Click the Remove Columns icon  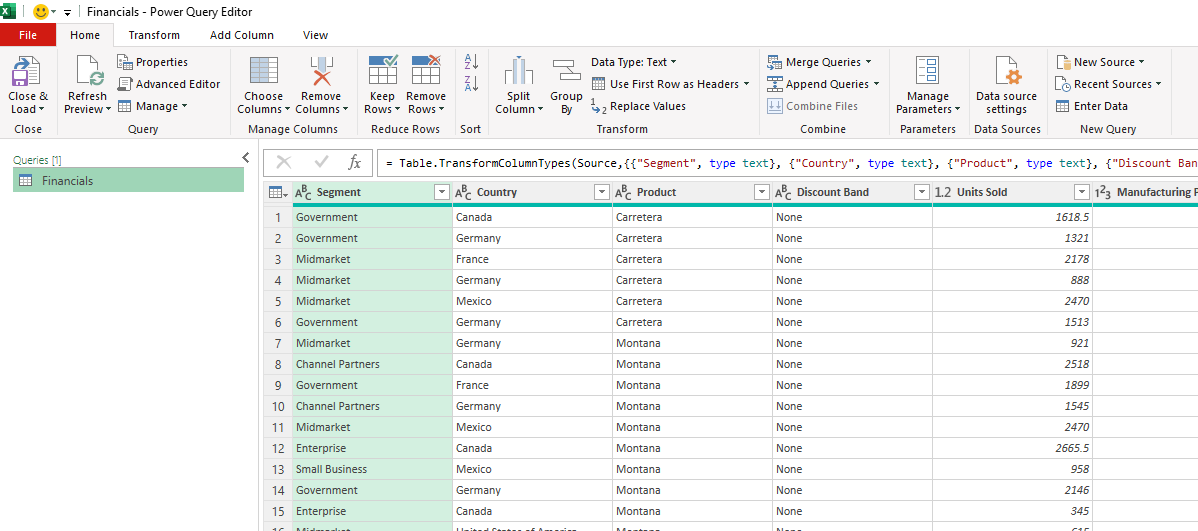point(321,71)
